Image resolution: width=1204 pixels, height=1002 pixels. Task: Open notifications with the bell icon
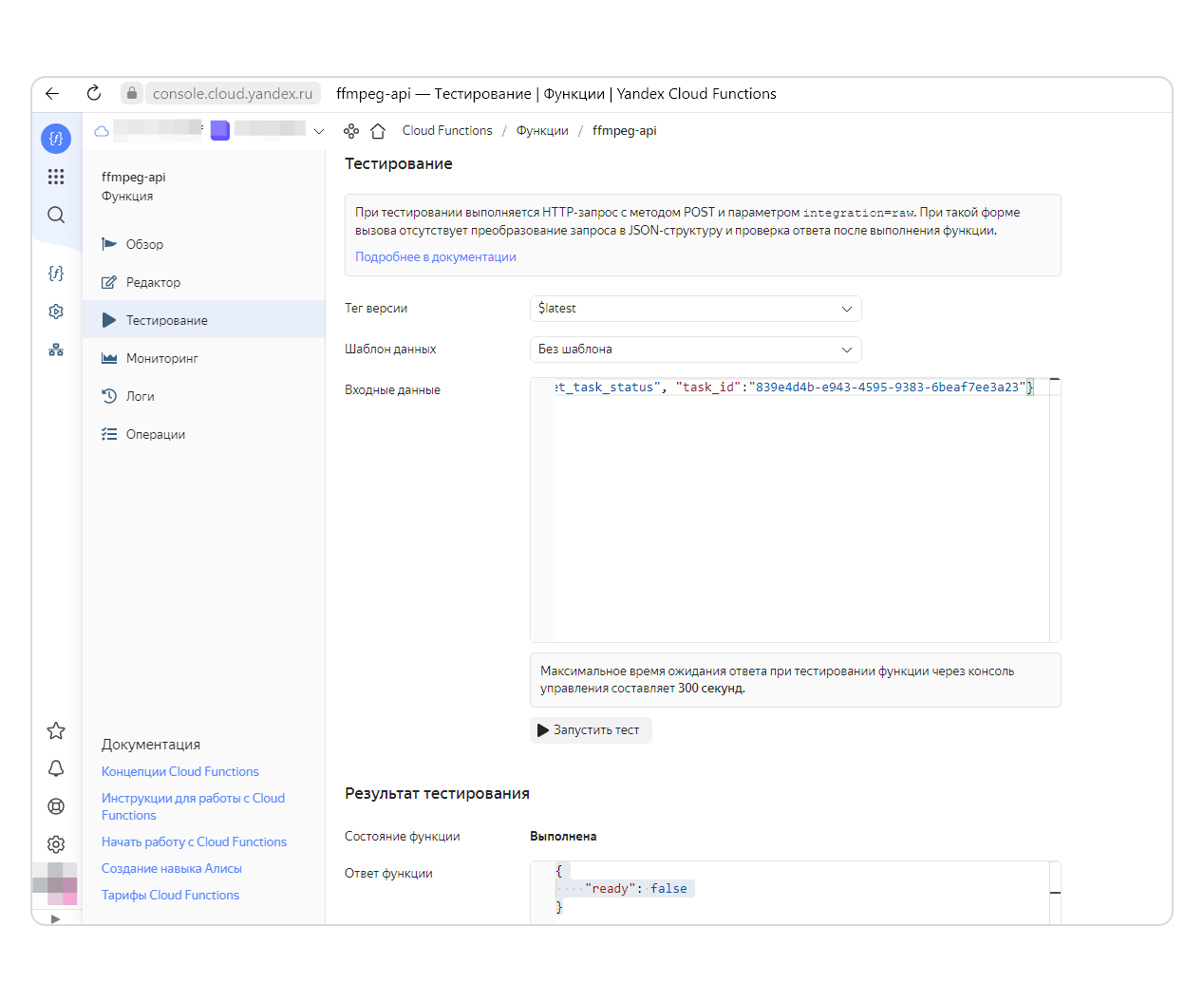(x=56, y=768)
